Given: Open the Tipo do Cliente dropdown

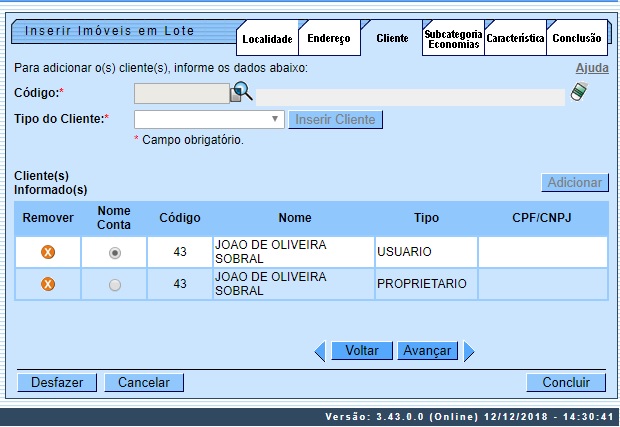Looking at the screenshot, I should coord(209,119).
